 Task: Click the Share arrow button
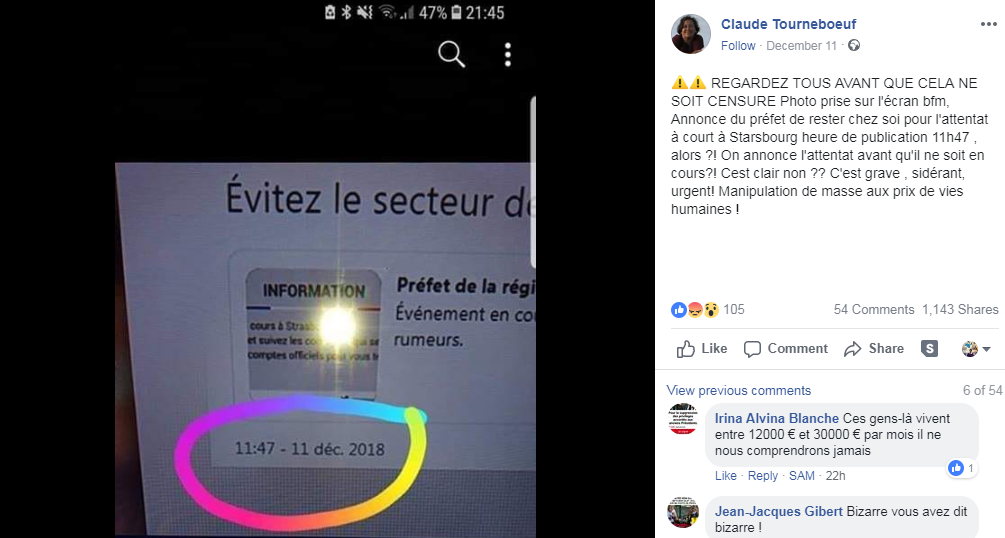point(874,349)
